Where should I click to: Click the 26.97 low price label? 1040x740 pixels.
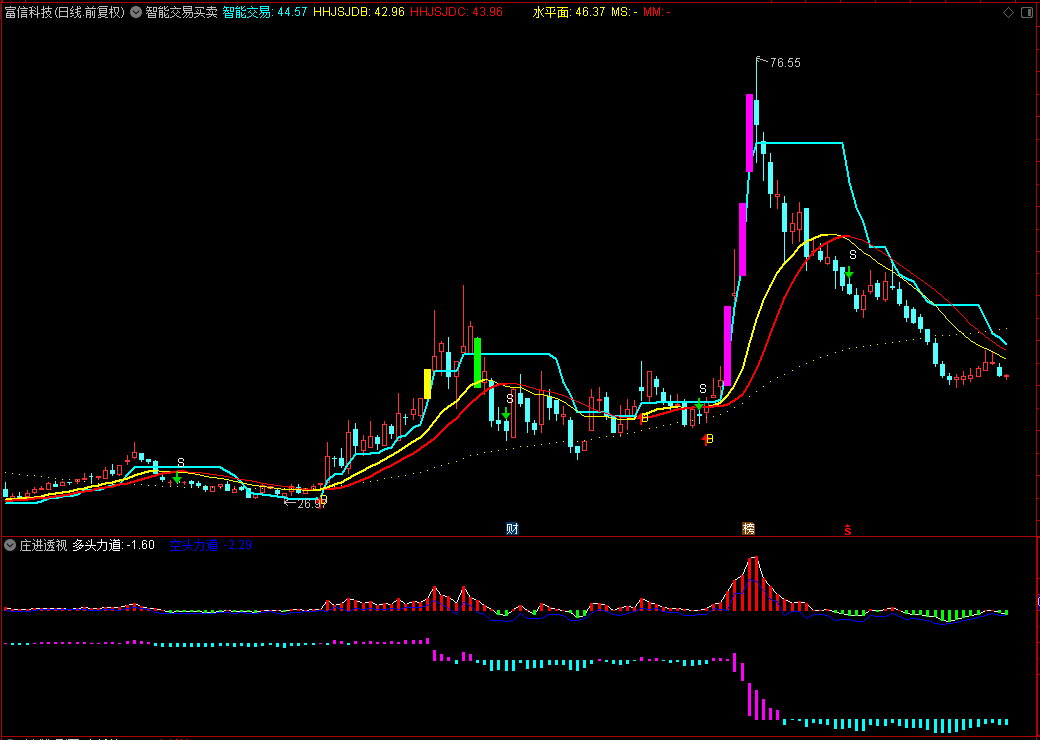point(310,503)
